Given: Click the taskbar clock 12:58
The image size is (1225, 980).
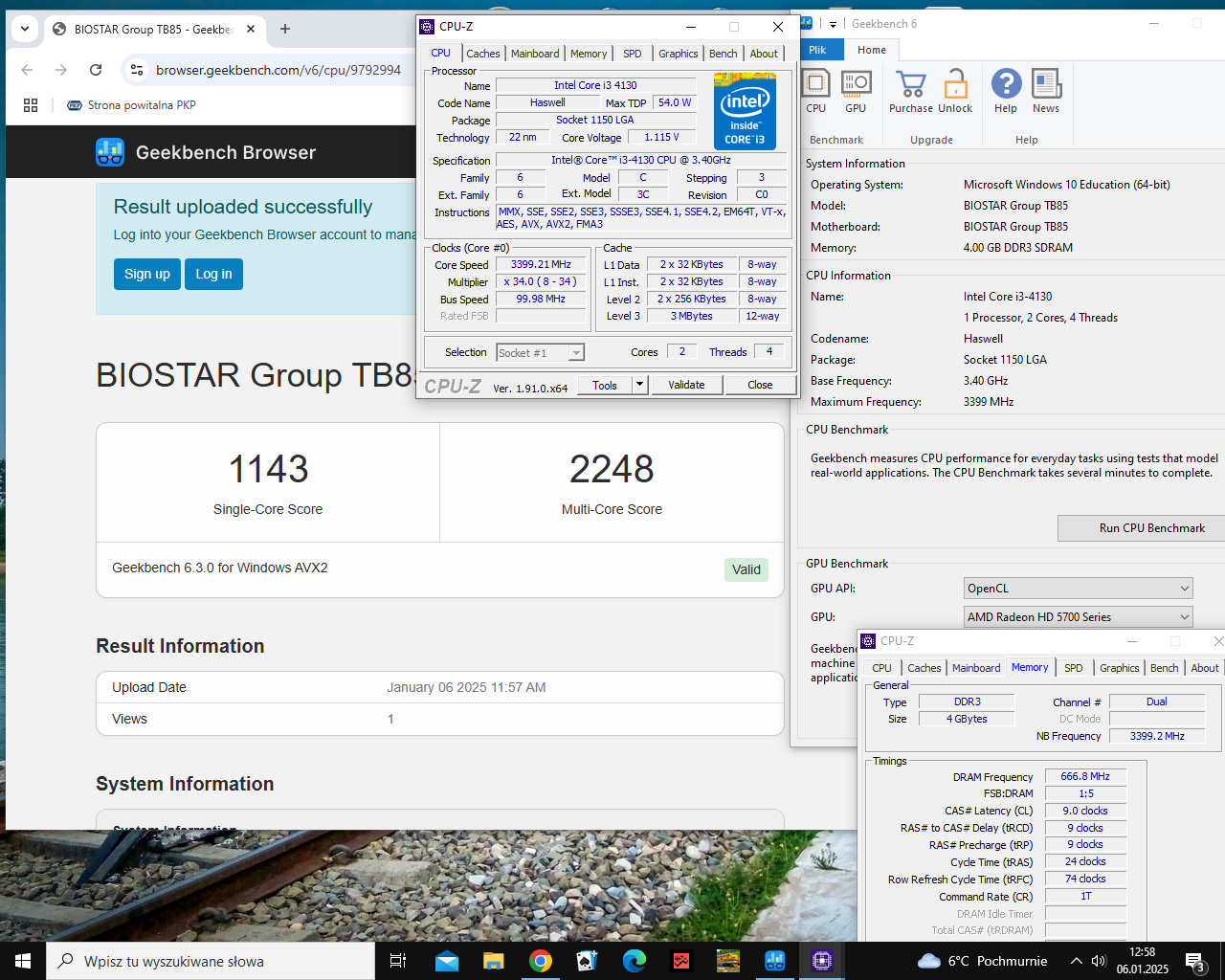Looking at the screenshot, I should pos(1142,961).
